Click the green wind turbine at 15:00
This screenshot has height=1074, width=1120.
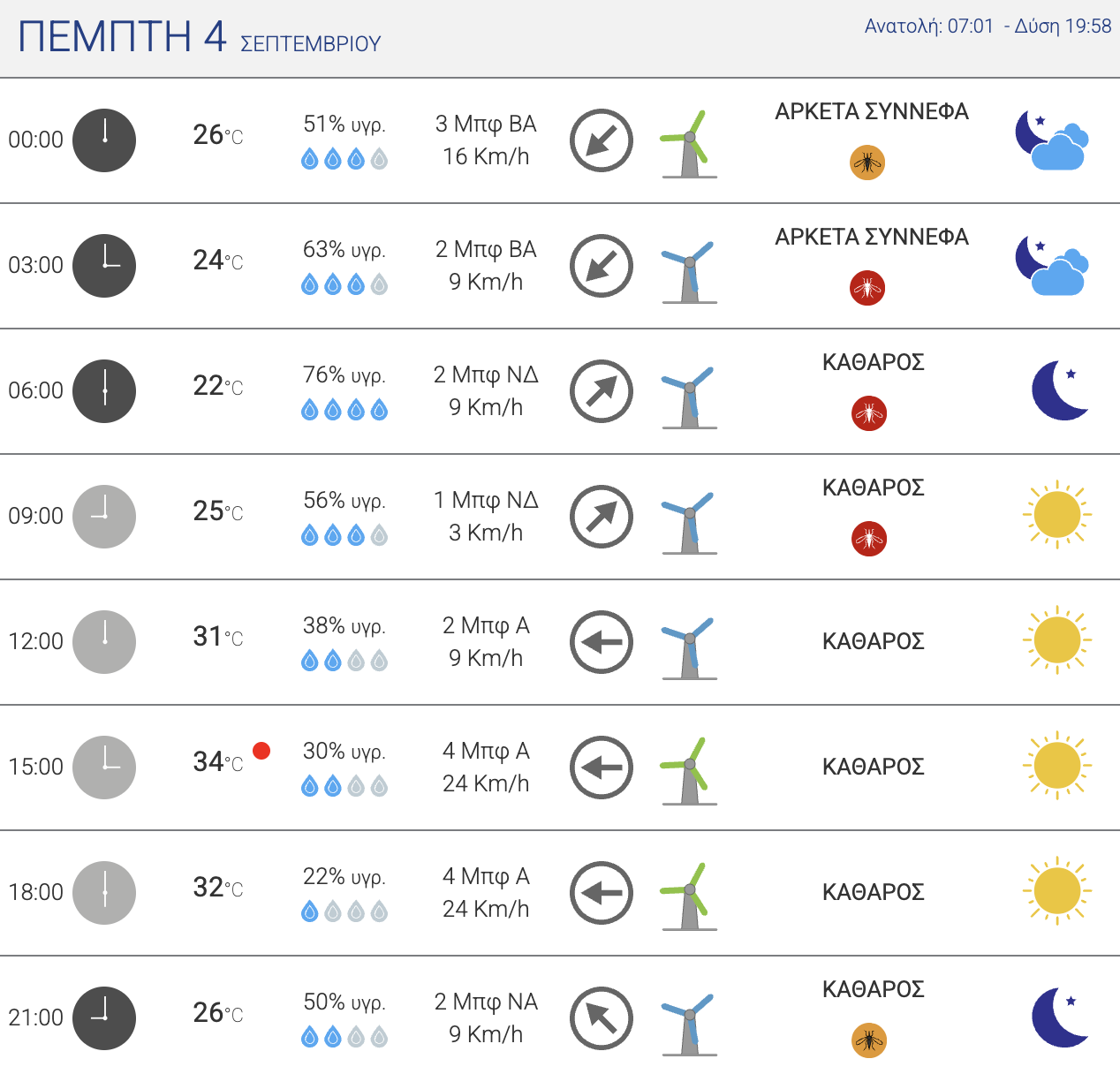[x=688, y=771]
